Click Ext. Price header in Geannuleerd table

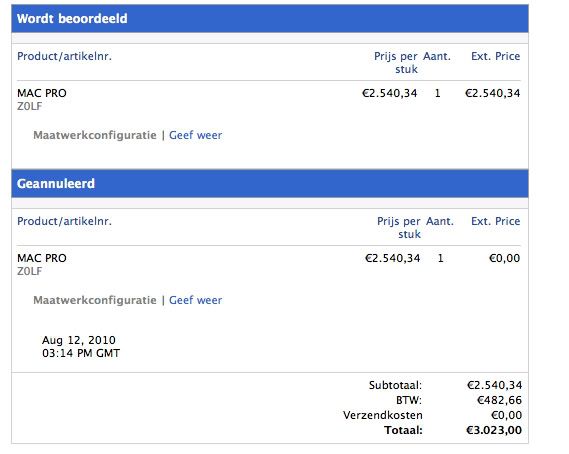pos(495,221)
